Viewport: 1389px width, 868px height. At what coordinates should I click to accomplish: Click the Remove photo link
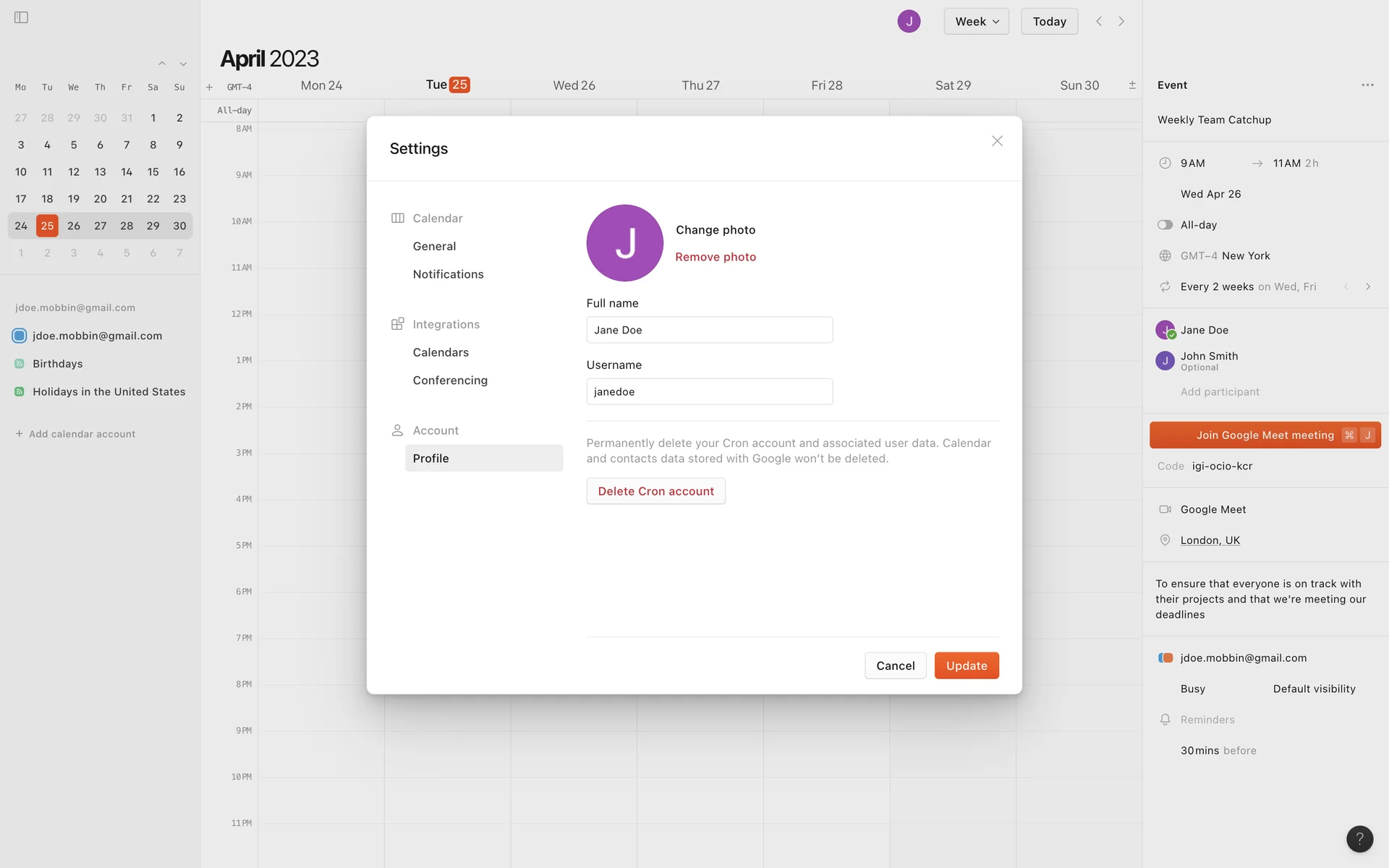(x=715, y=257)
